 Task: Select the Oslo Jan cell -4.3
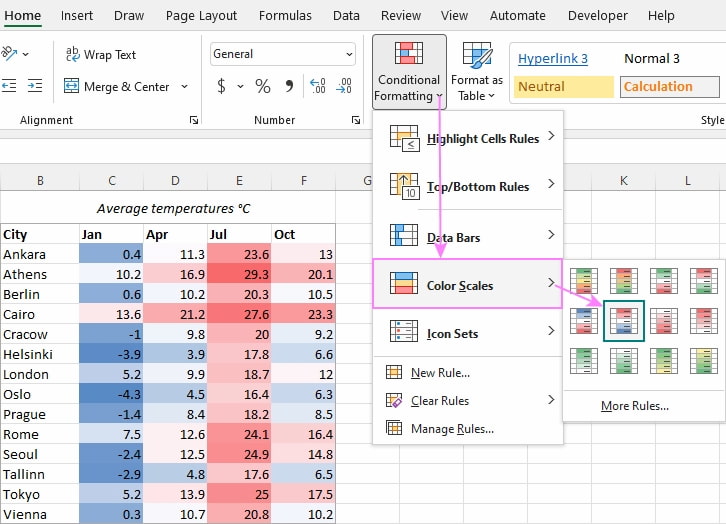tap(111, 394)
